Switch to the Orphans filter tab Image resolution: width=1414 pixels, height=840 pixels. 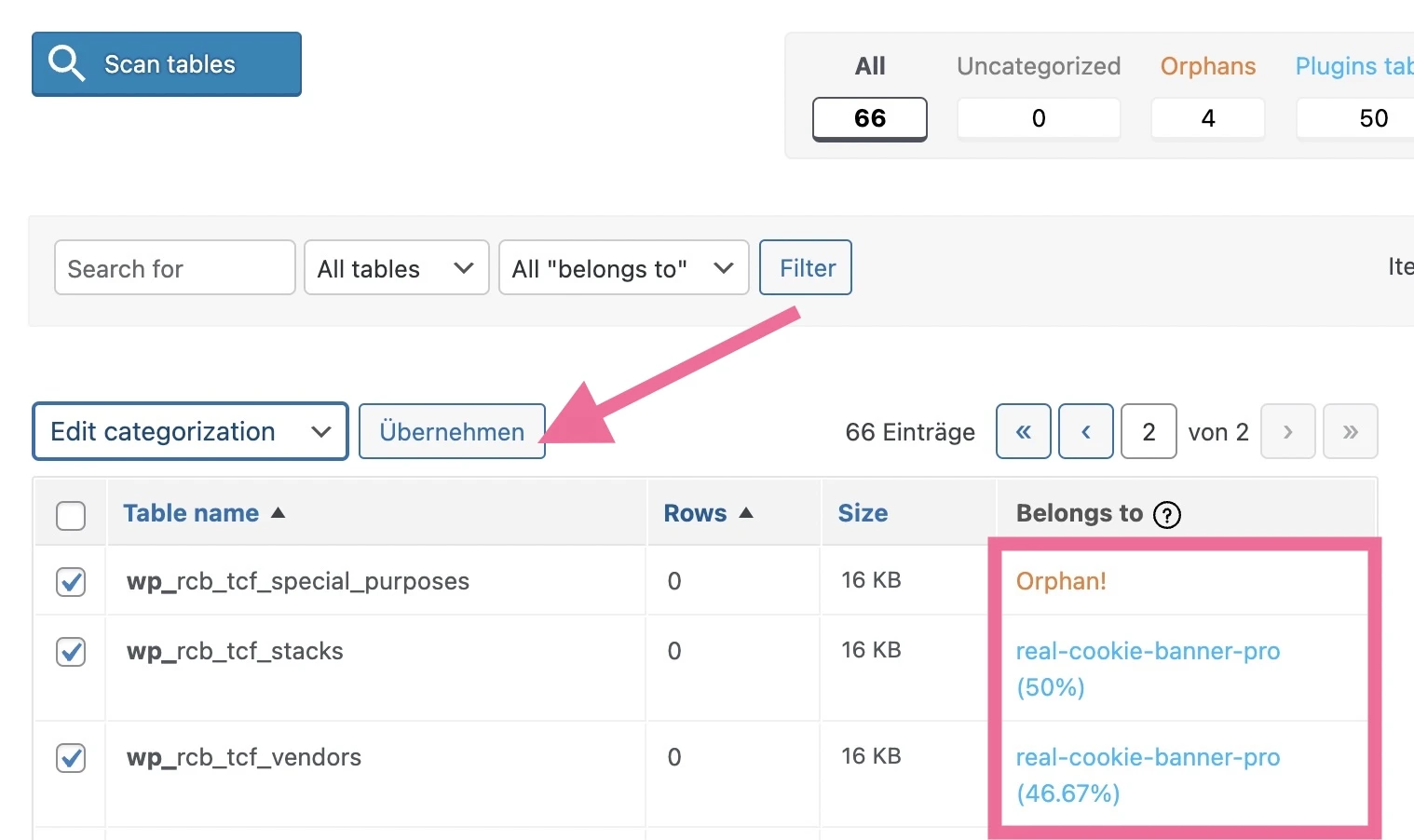click(1208, 66)
